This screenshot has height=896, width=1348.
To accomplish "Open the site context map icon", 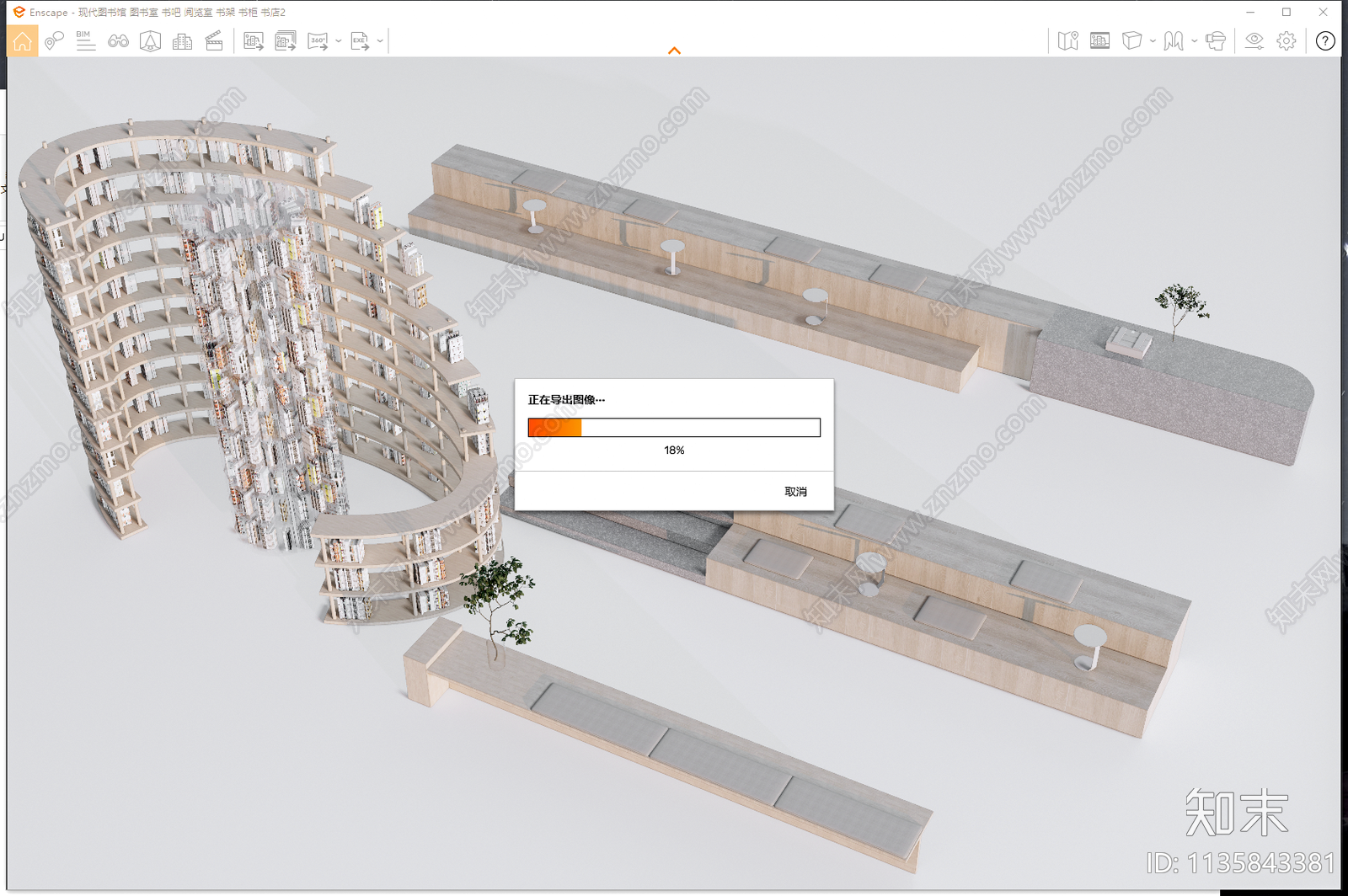I will 1067,40.
